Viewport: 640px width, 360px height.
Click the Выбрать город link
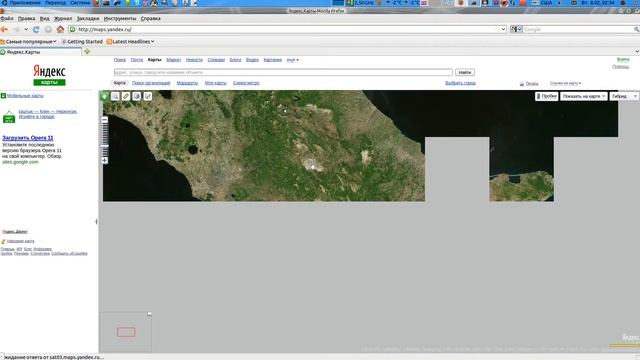[460, 83]
